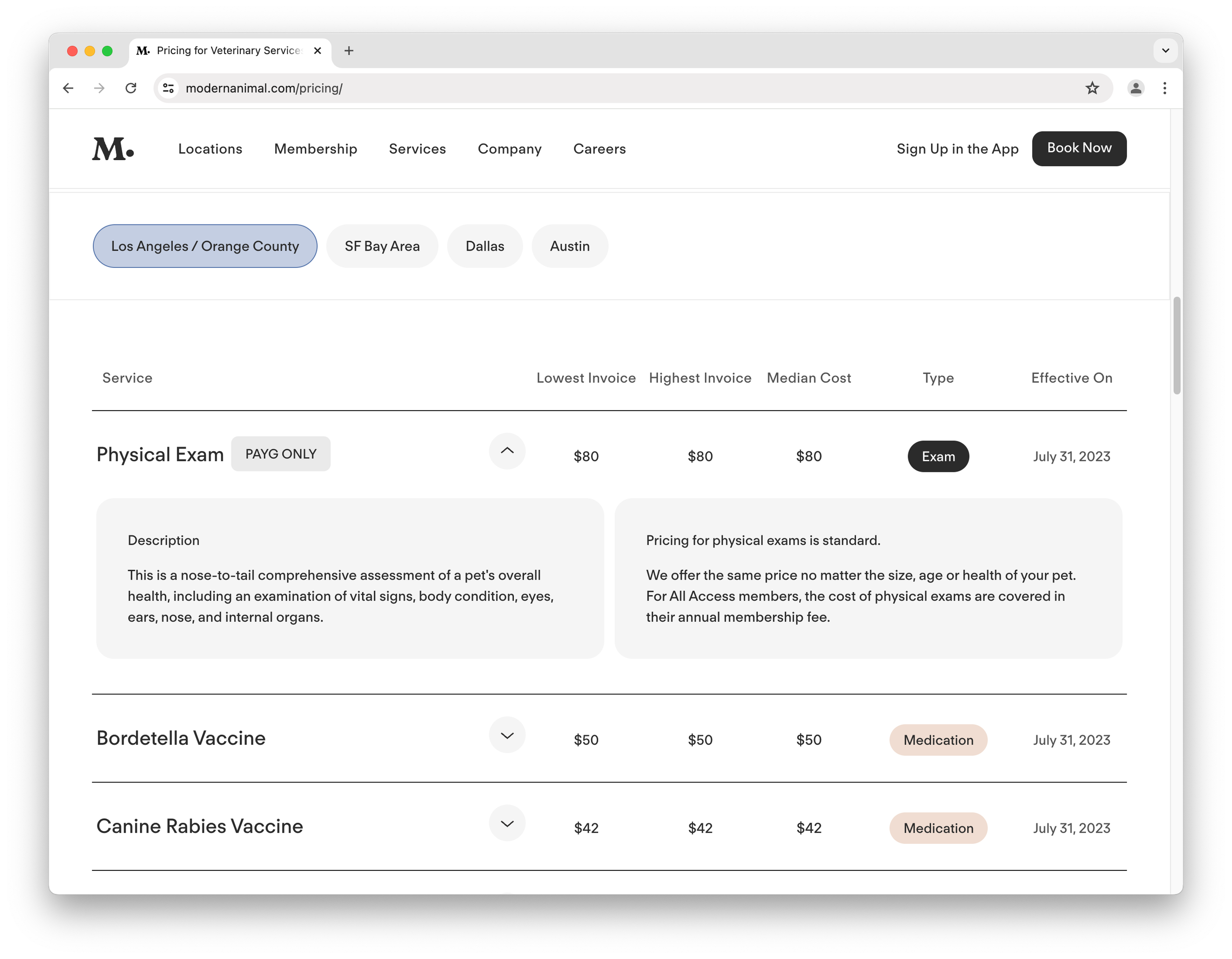
Task: Reload the page
Action: (x=131, y=88)
